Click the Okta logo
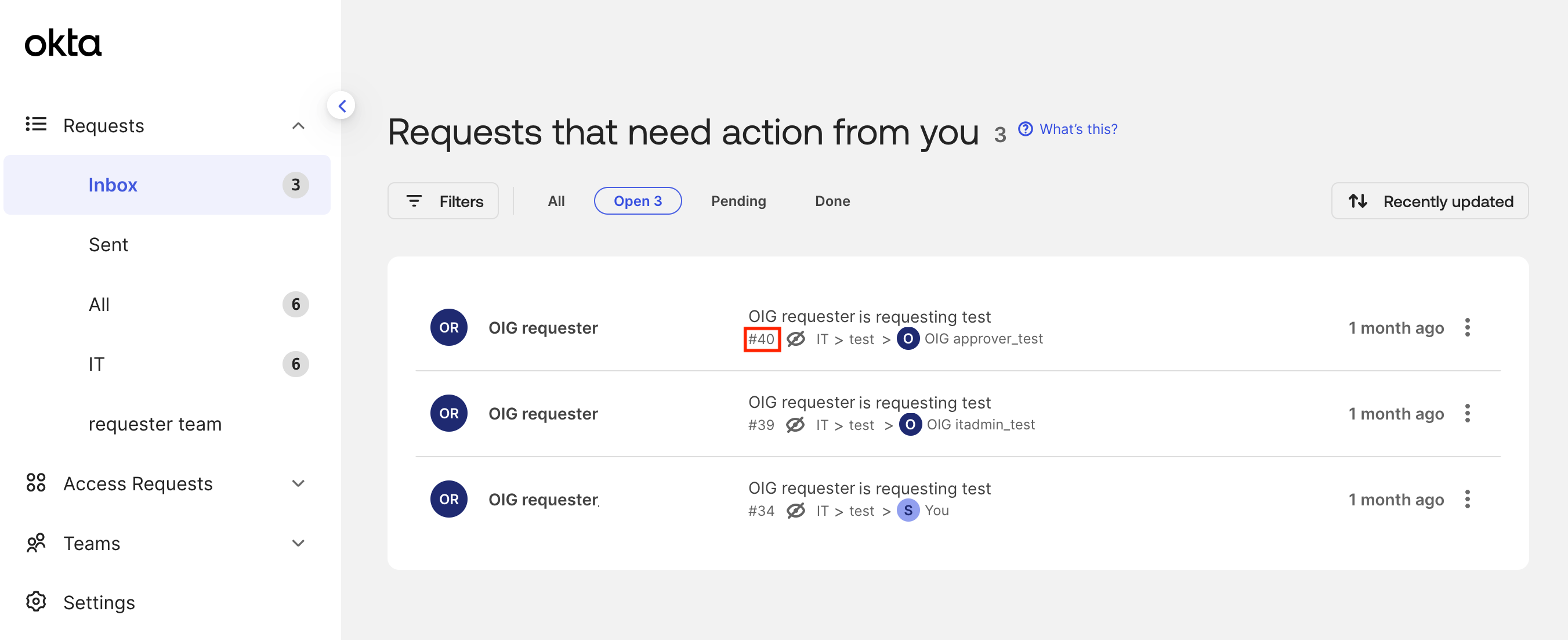This screenshot has width=1568, height=640. tap(63, 44)
